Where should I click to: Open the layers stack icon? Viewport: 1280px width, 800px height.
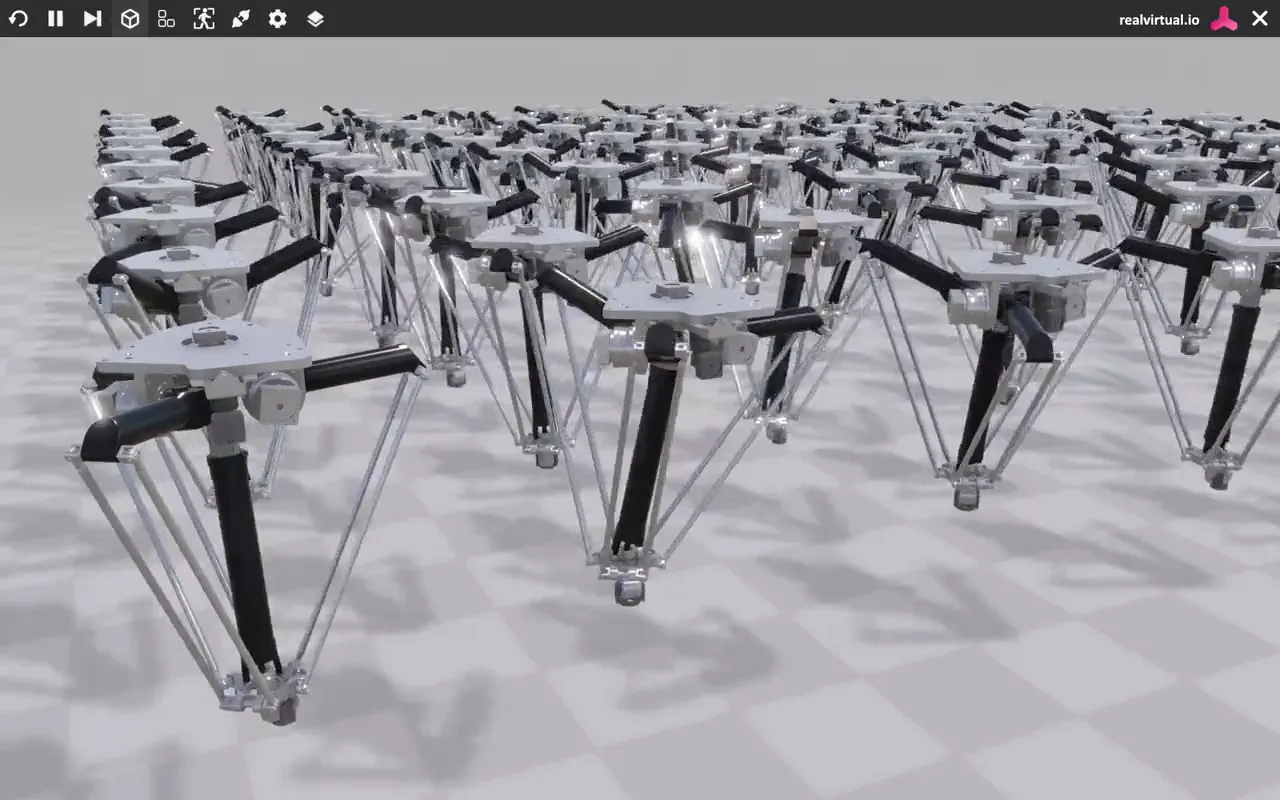pyautogui.click(x=315, y=18)
